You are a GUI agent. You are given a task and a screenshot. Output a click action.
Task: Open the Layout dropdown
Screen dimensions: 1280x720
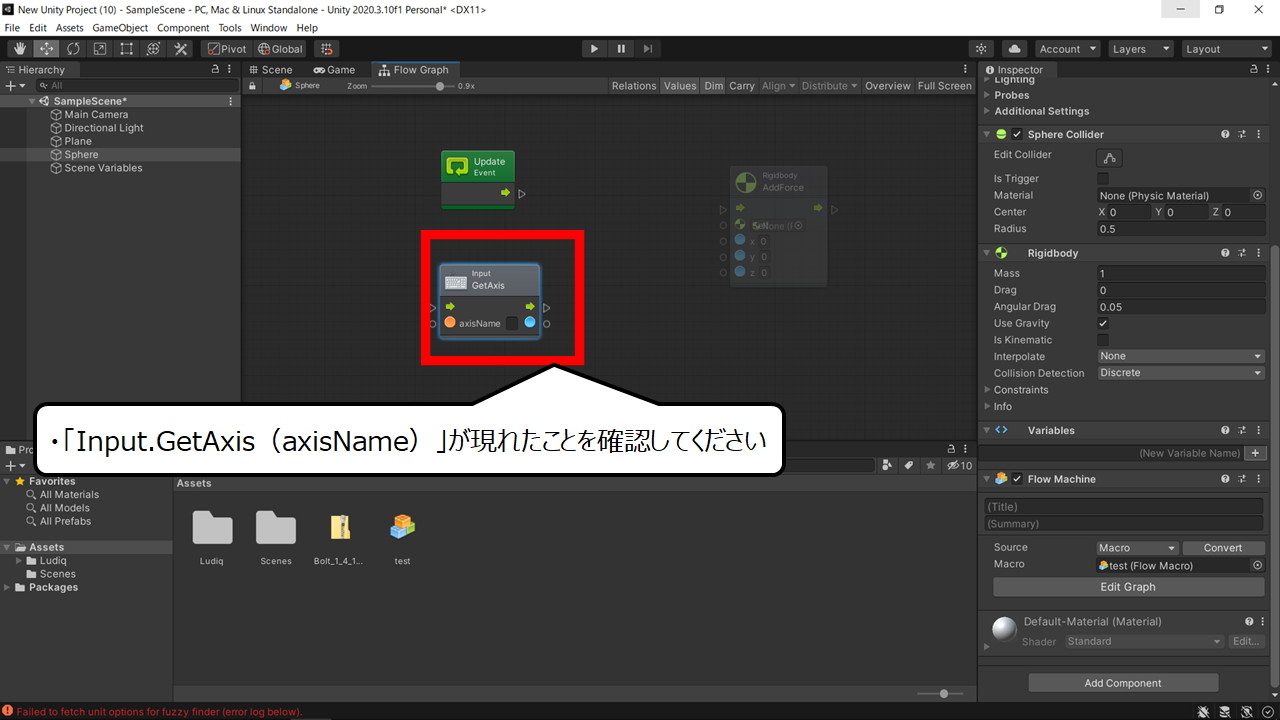(x=1225, y=49)
